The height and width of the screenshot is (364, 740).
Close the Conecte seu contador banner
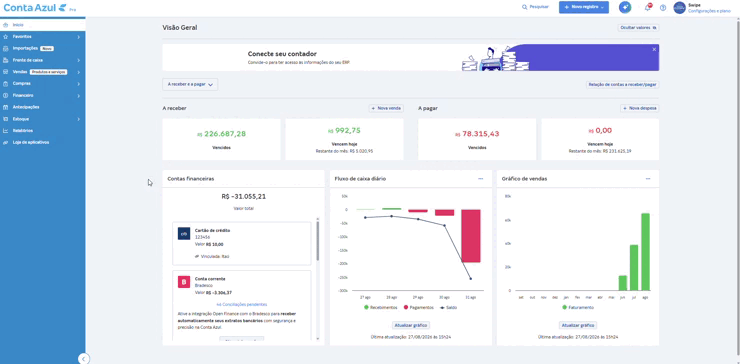coord(654,49)
